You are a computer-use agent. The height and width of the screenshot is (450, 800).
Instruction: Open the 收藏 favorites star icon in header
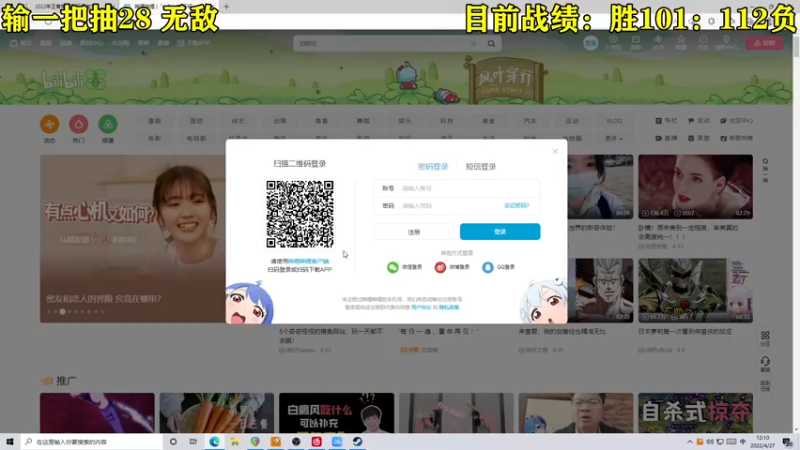pos(681,42)
